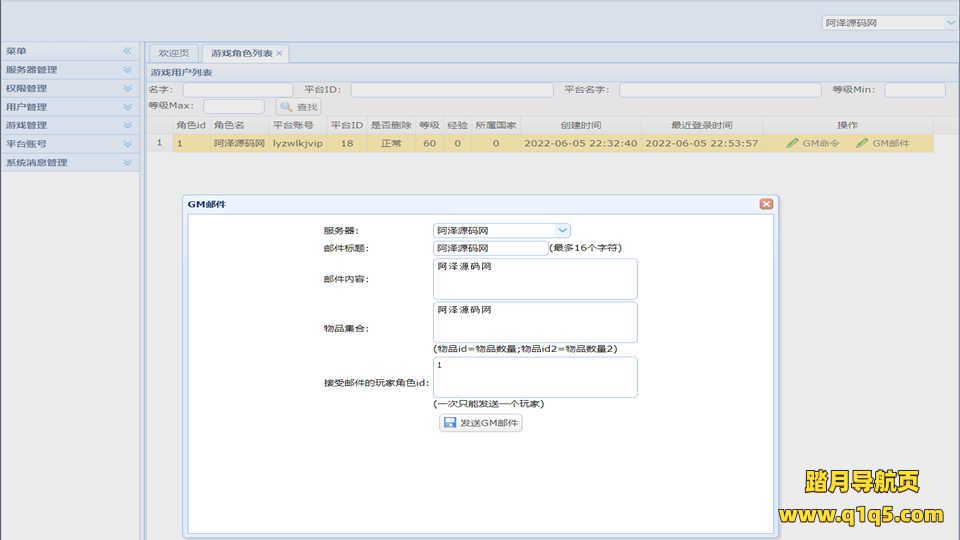Expand the 平台账号 menu section
960x540 pixels.
click(127, 144)
